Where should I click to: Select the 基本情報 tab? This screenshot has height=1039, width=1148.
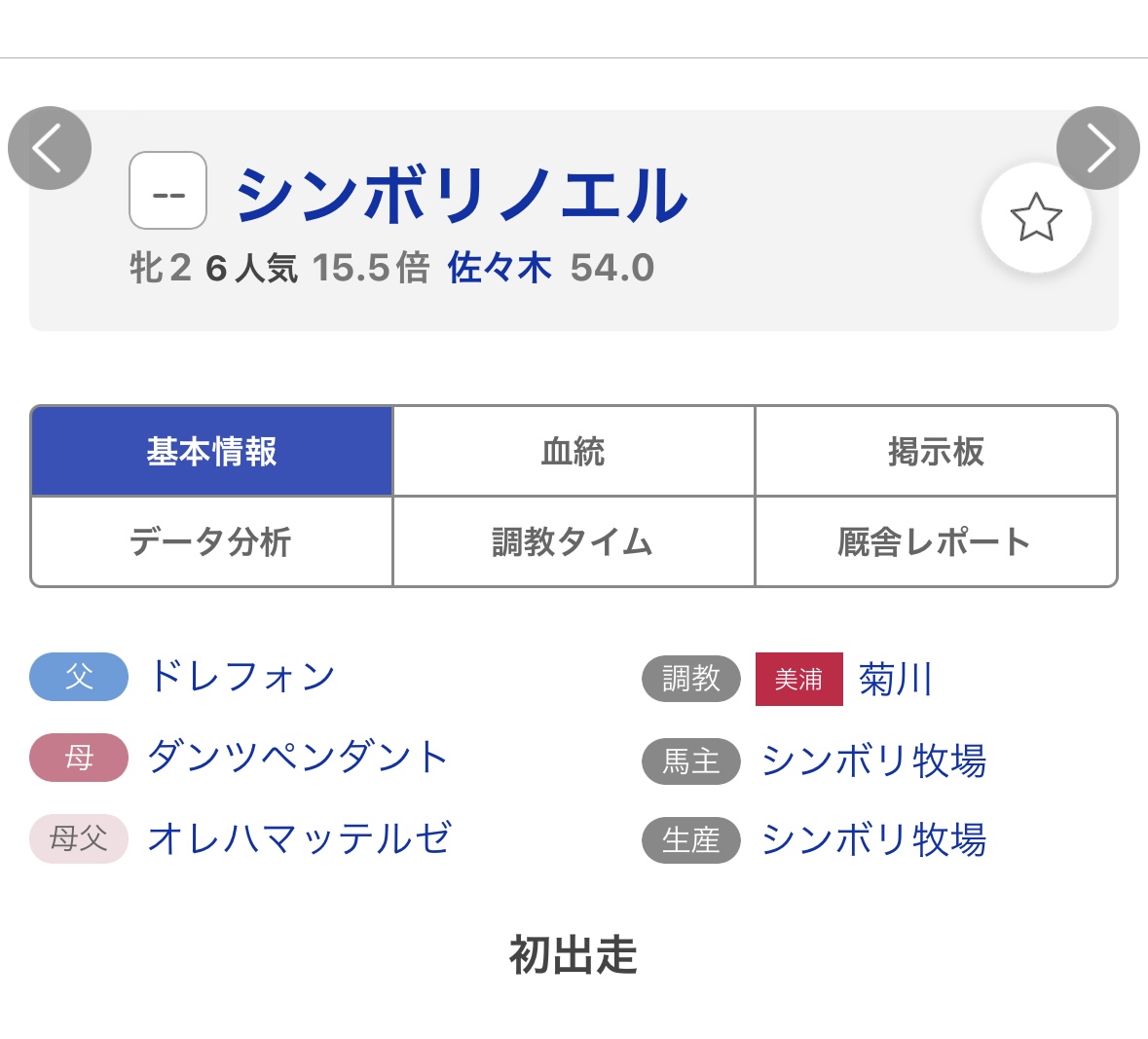212,452
